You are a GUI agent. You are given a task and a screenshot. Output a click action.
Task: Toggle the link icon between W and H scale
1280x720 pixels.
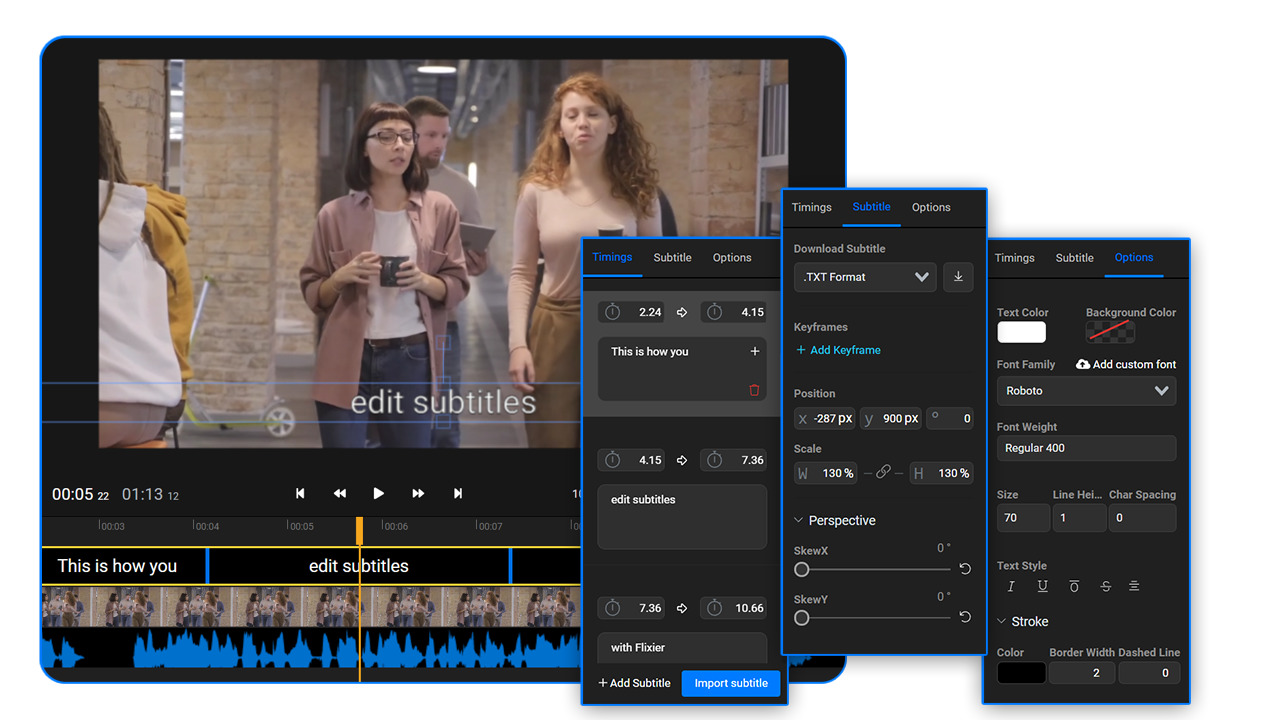[884, 472]
